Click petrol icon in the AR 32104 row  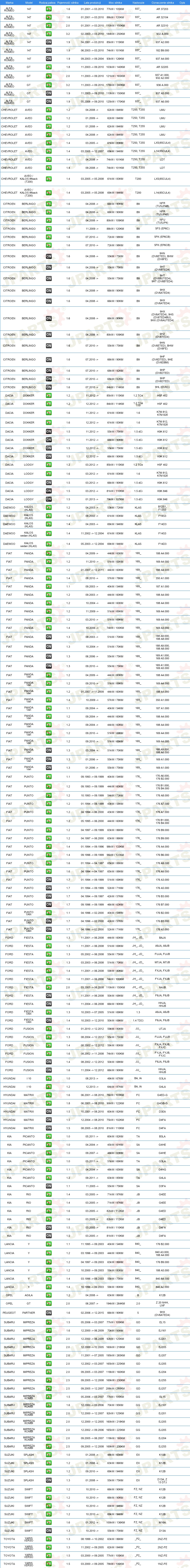click(49, 18)
